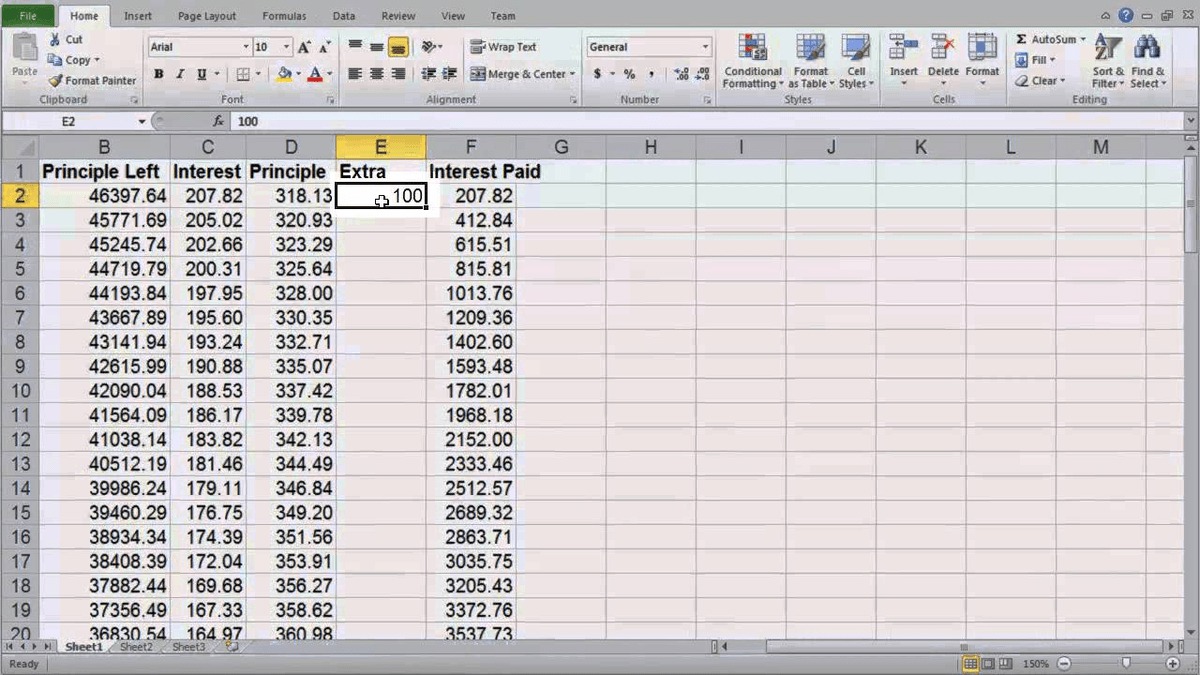Toggle bold formatting
The height and width of the screenshot is (675, 1200).
[x=159, y=74]
